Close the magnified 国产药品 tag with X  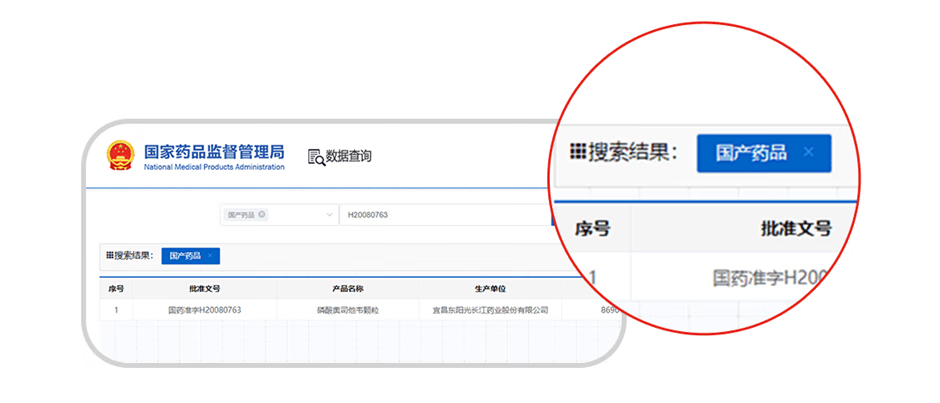(808, 152)
